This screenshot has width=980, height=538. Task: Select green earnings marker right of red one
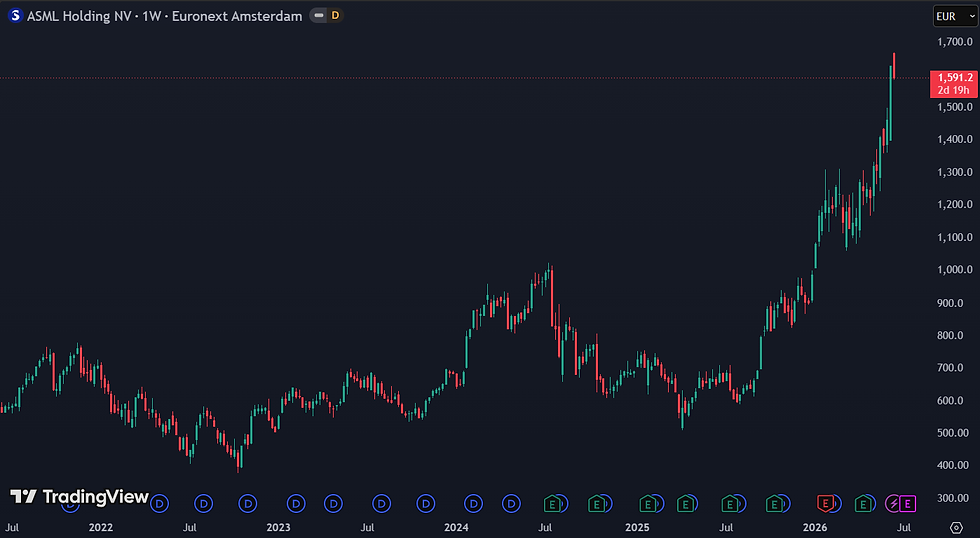click(864, 503)
